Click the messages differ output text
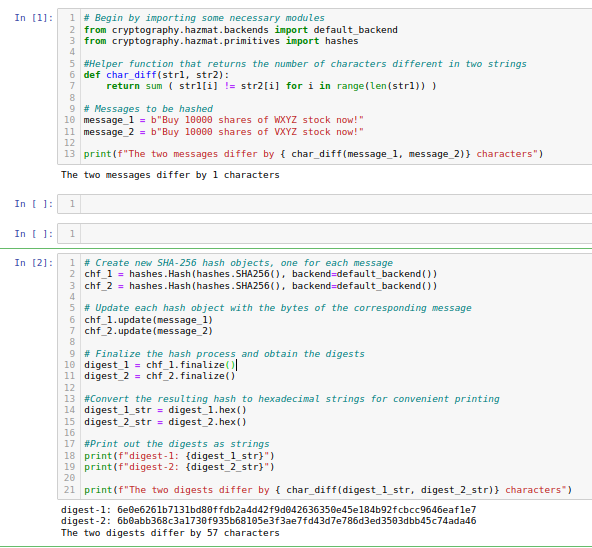 (x=170, y=175)
